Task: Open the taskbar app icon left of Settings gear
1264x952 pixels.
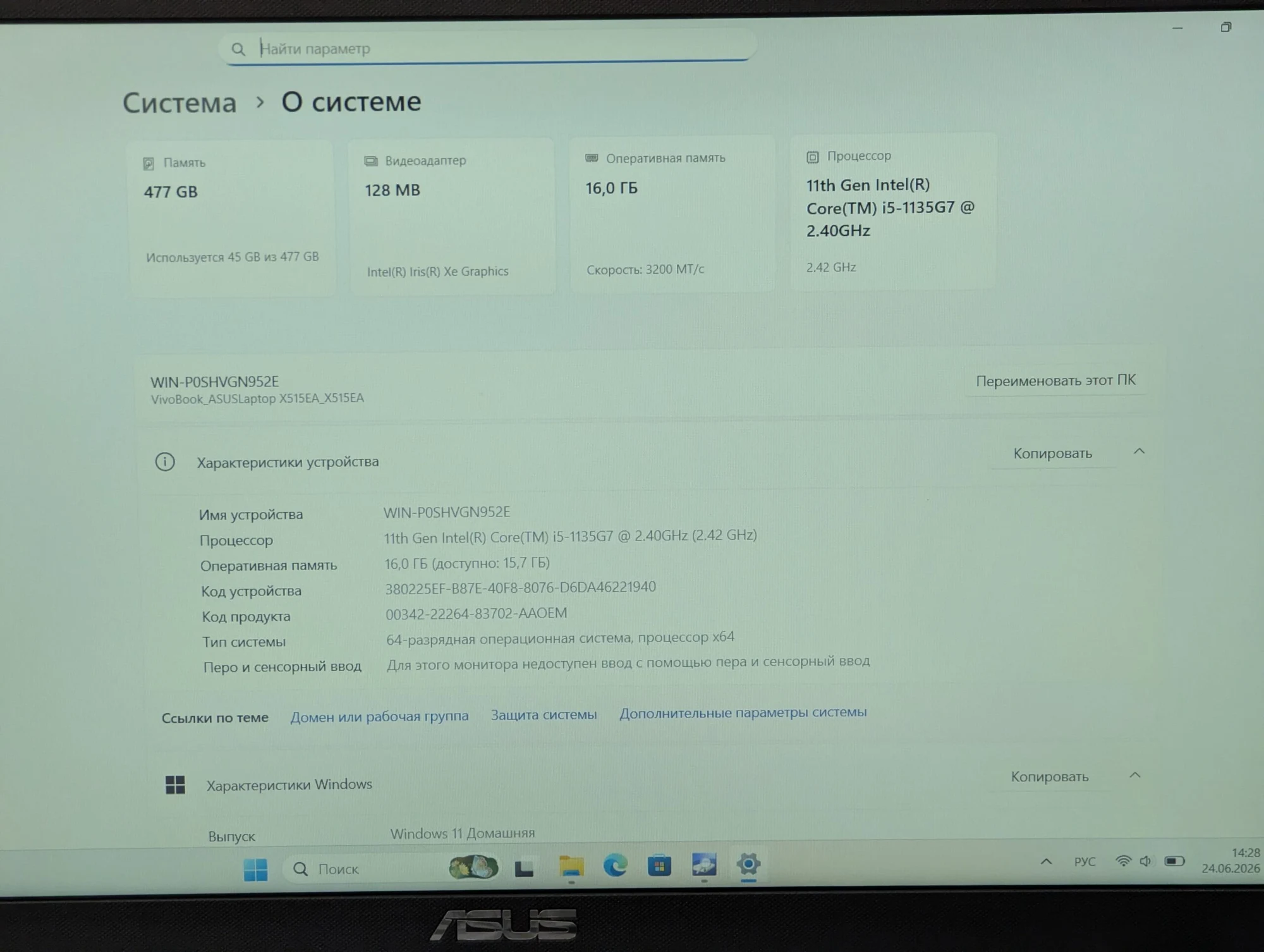Action: (x=704, y=864)
